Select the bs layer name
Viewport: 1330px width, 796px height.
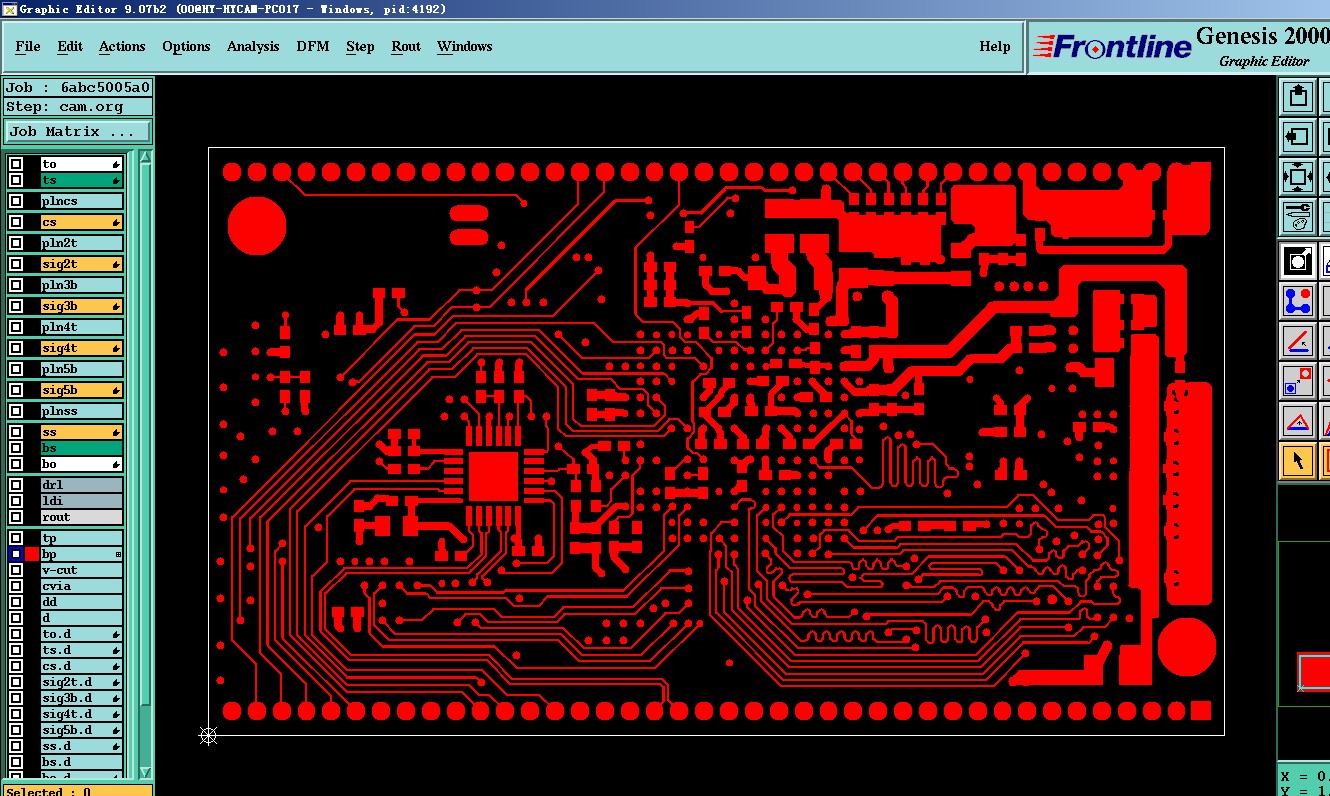coord(82,448)
